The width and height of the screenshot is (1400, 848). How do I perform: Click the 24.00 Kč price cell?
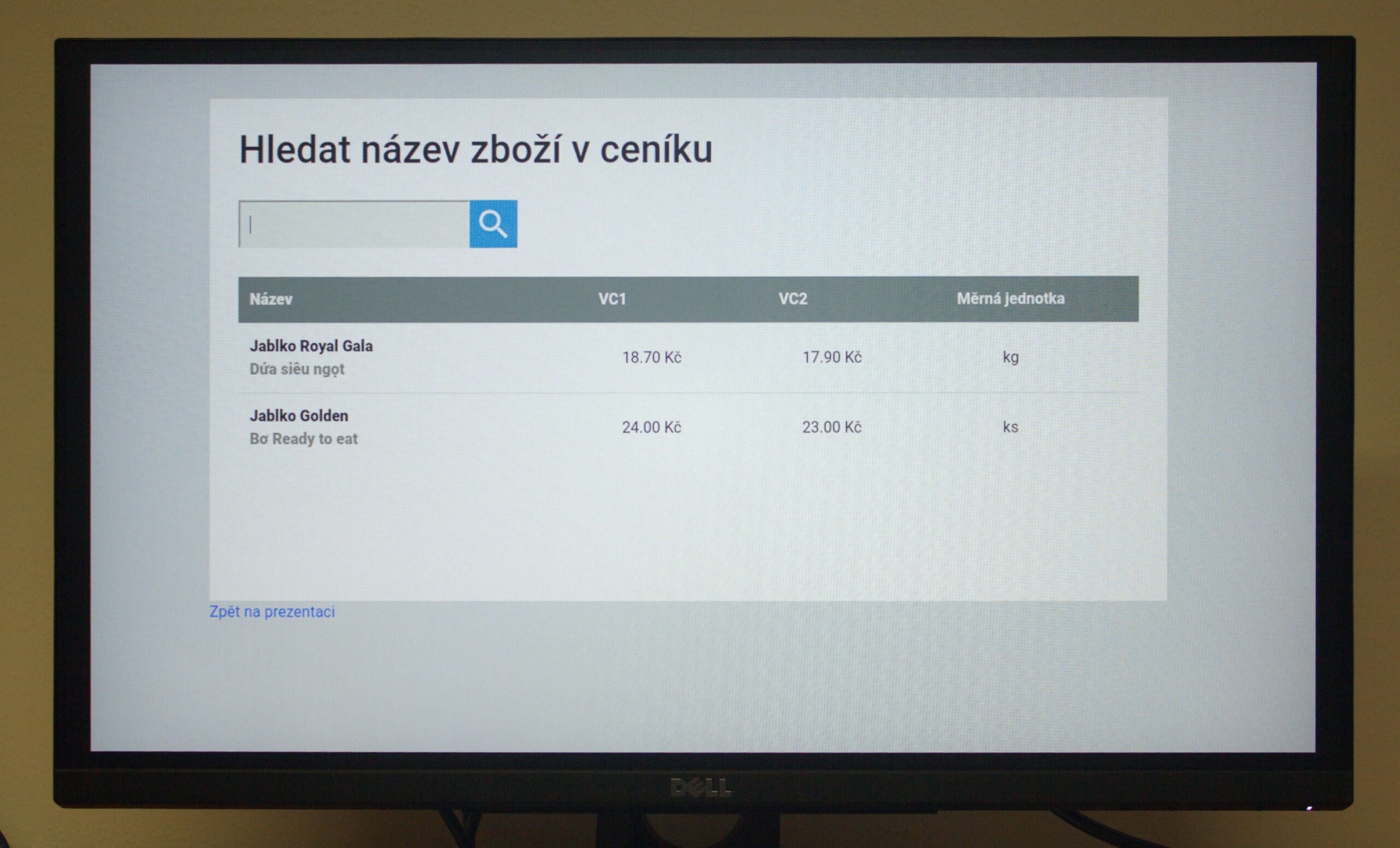point(652,427)
